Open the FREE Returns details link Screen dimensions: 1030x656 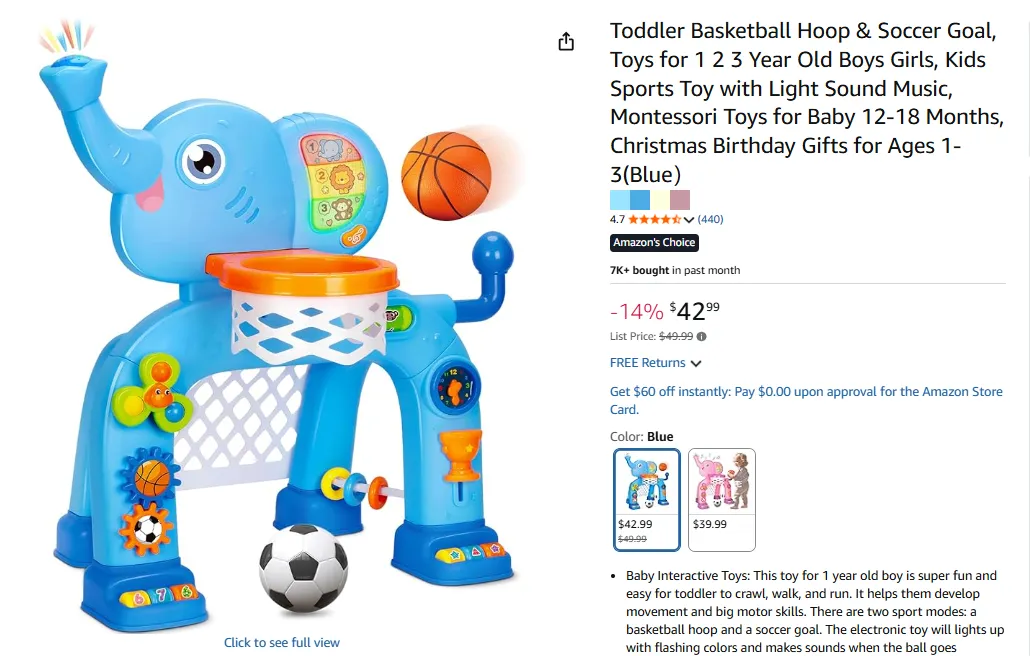(x=647, y=362)
